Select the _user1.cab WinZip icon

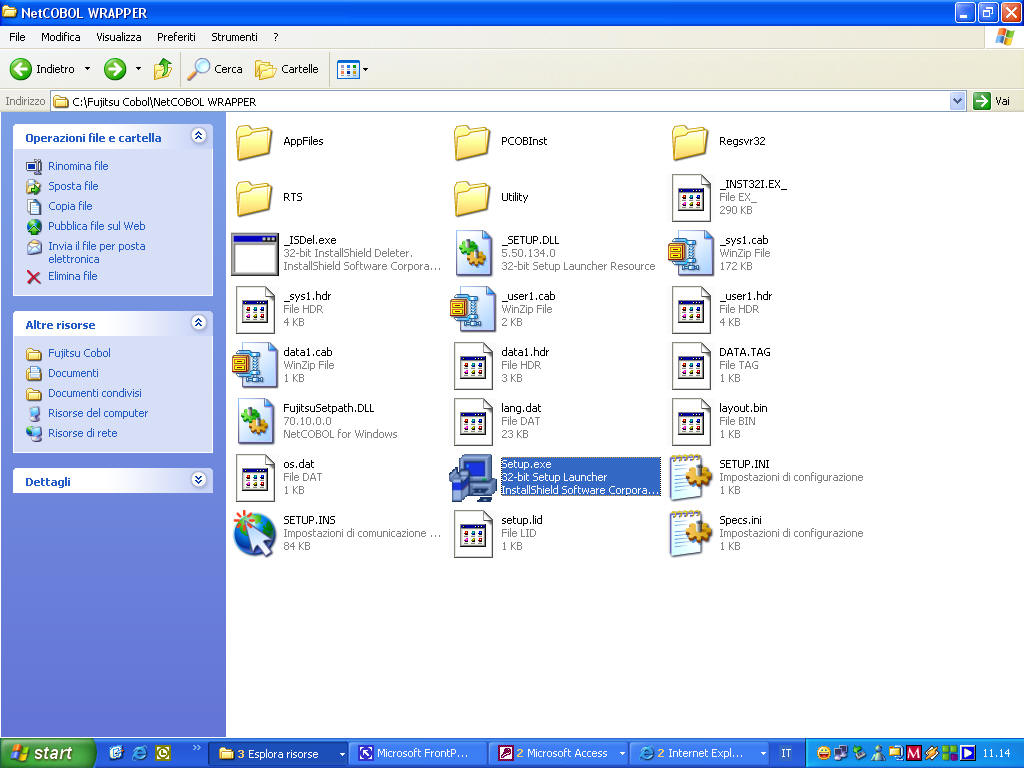(472, 310)
